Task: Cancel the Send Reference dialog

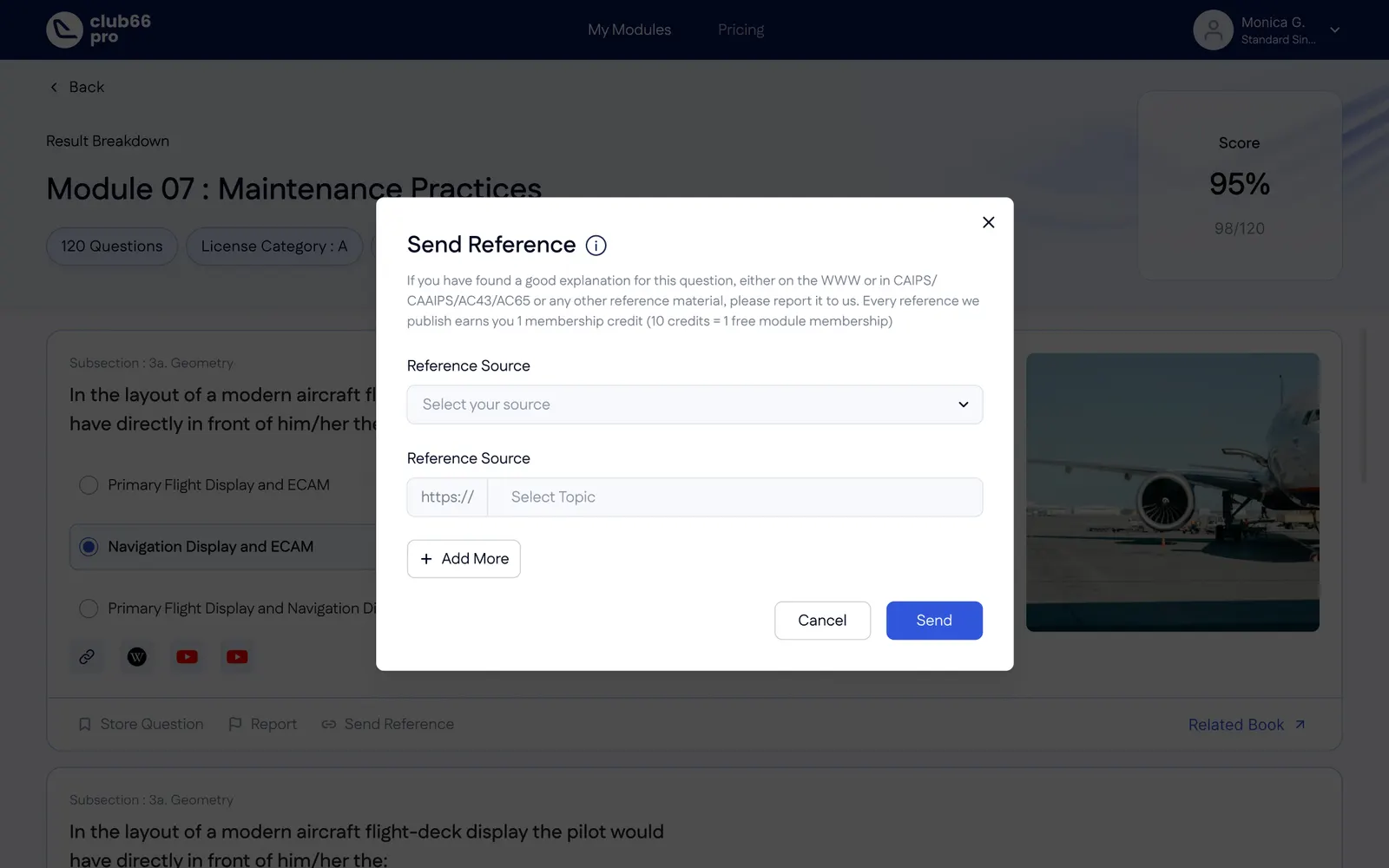Action: (x=822, y=621)
